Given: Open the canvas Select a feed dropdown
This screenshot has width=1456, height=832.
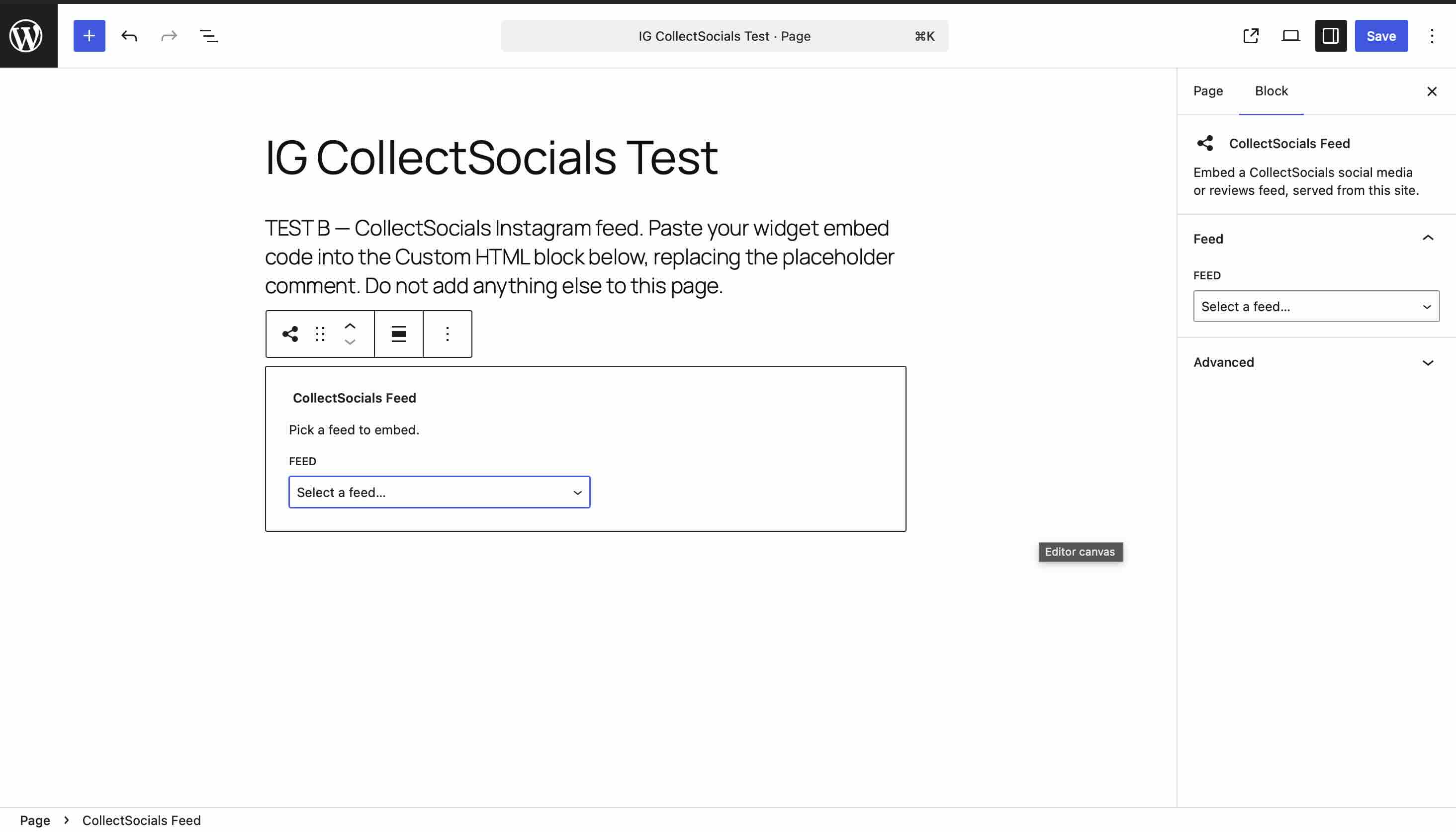Looking at the screenshot, I should [439, 492].
